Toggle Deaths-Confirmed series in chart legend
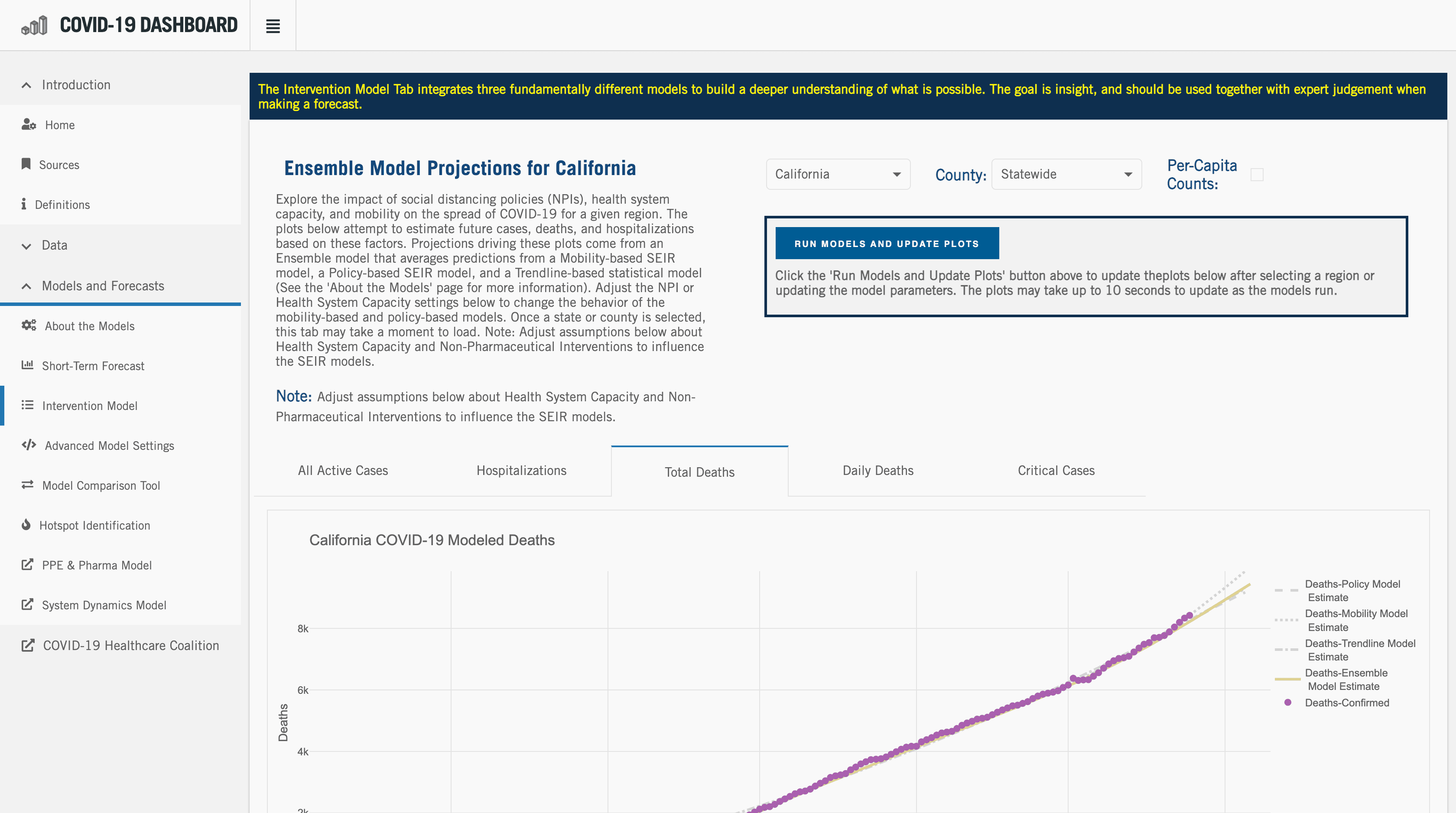The width and height of the screenshot is (1456, 813). point(1346,703)
